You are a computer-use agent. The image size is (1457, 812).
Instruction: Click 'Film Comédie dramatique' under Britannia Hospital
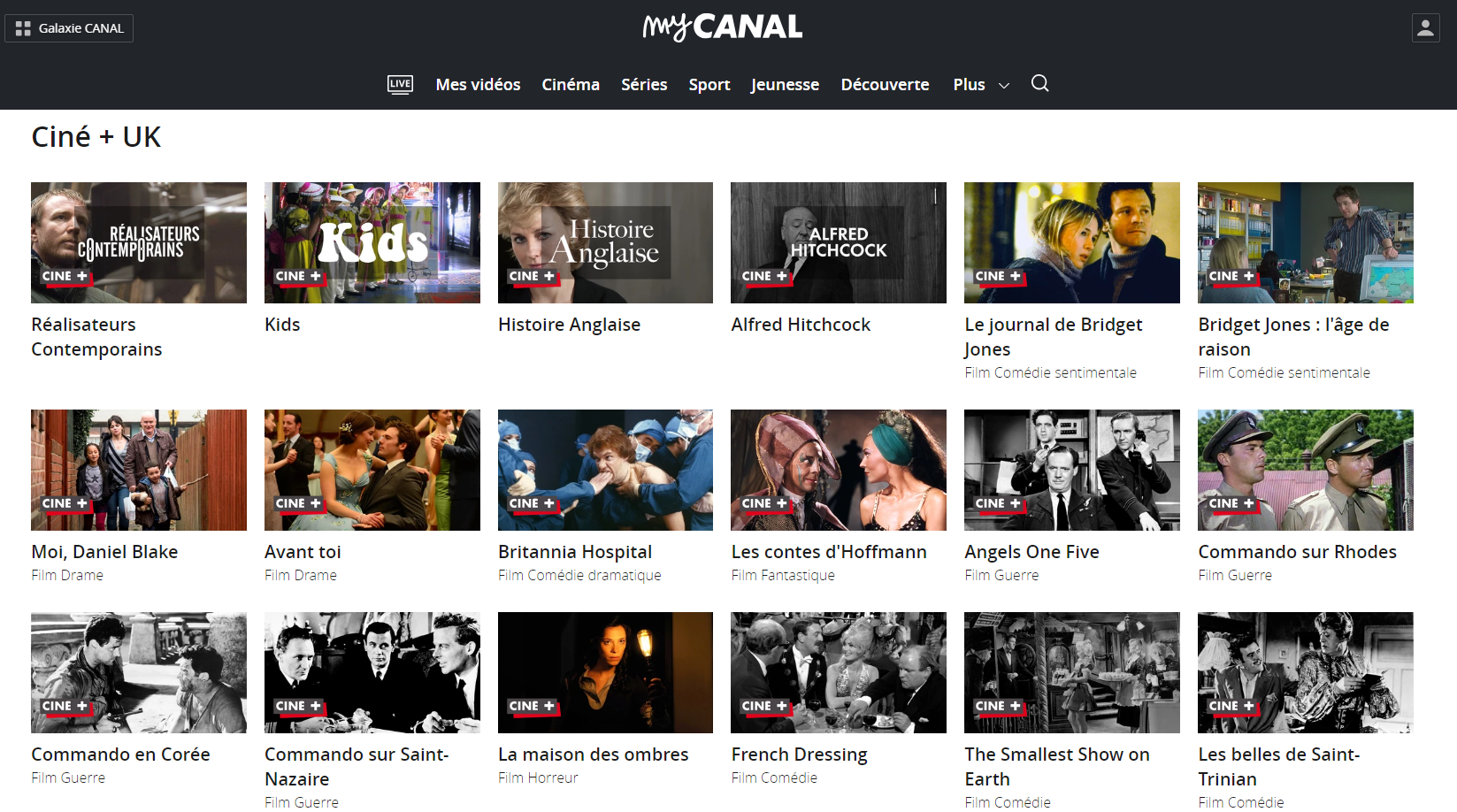tap(579, 575)
